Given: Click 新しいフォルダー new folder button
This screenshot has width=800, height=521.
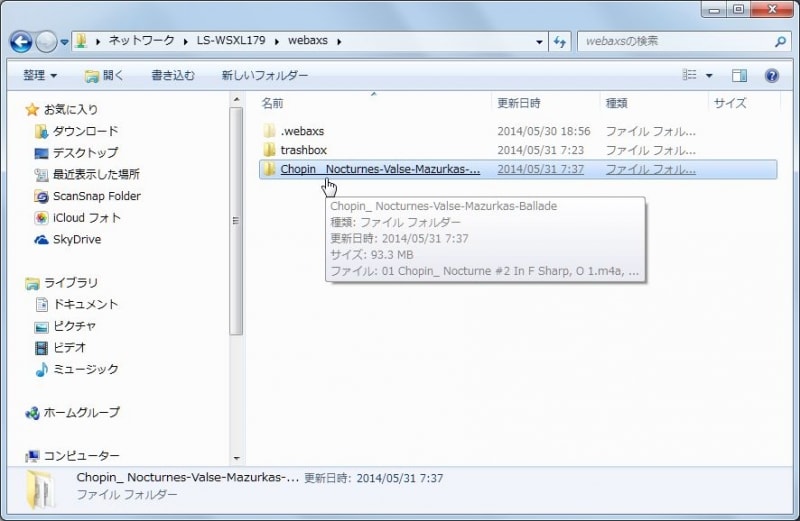Looking at the screenshot, I should tap(264, 76).
